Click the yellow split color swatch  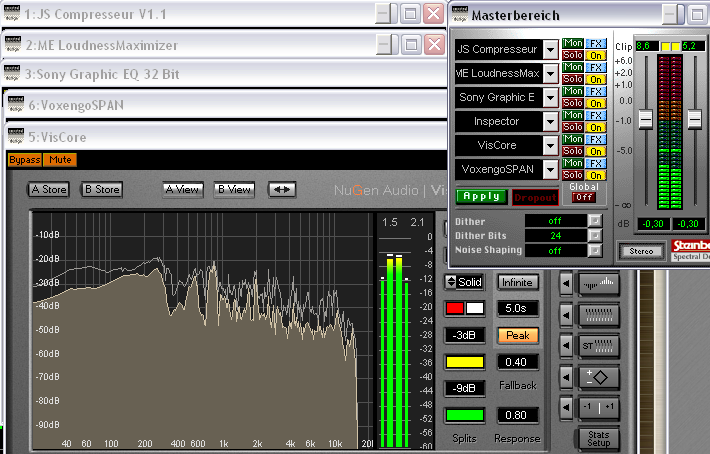[465, 362]
